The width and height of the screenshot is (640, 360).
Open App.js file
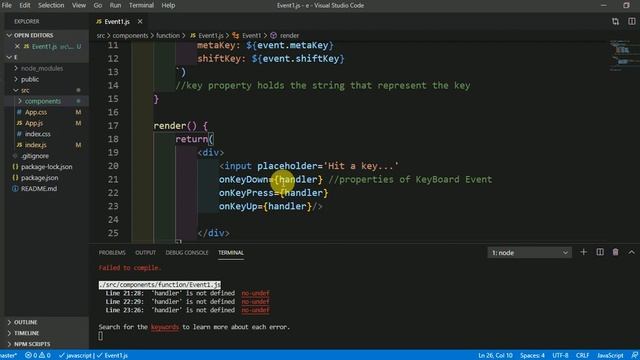coord(34,123)
